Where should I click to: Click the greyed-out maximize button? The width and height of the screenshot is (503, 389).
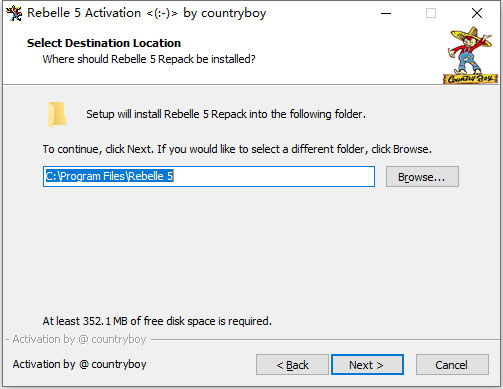click(431, 13)
